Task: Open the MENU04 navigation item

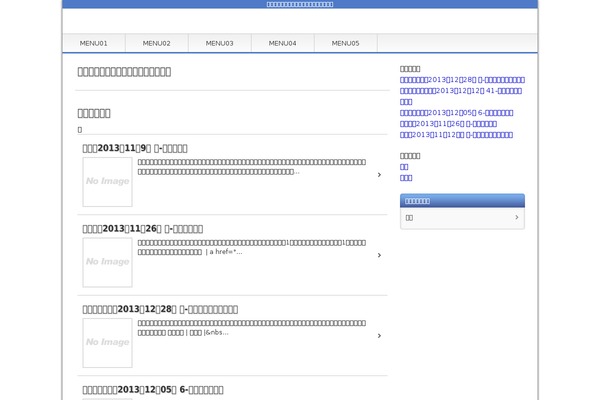Action: pos(282,43)
